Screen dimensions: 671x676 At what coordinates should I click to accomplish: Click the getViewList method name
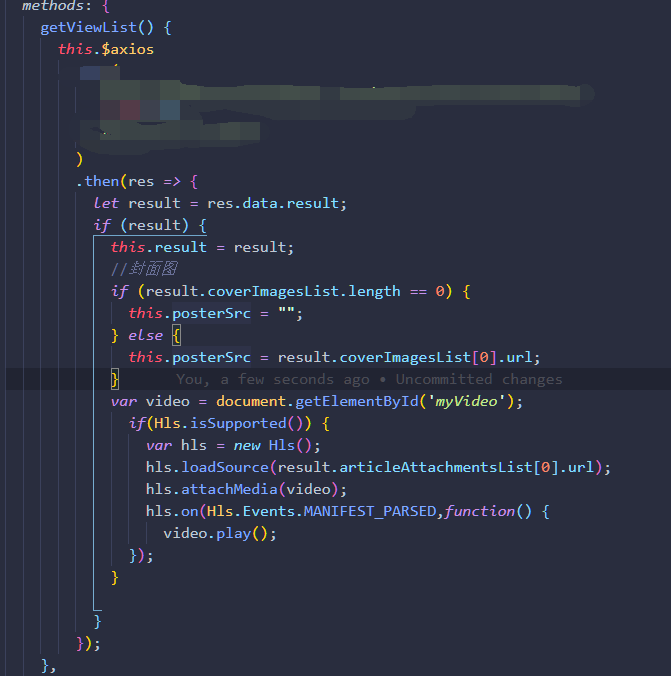click(88, 28)
